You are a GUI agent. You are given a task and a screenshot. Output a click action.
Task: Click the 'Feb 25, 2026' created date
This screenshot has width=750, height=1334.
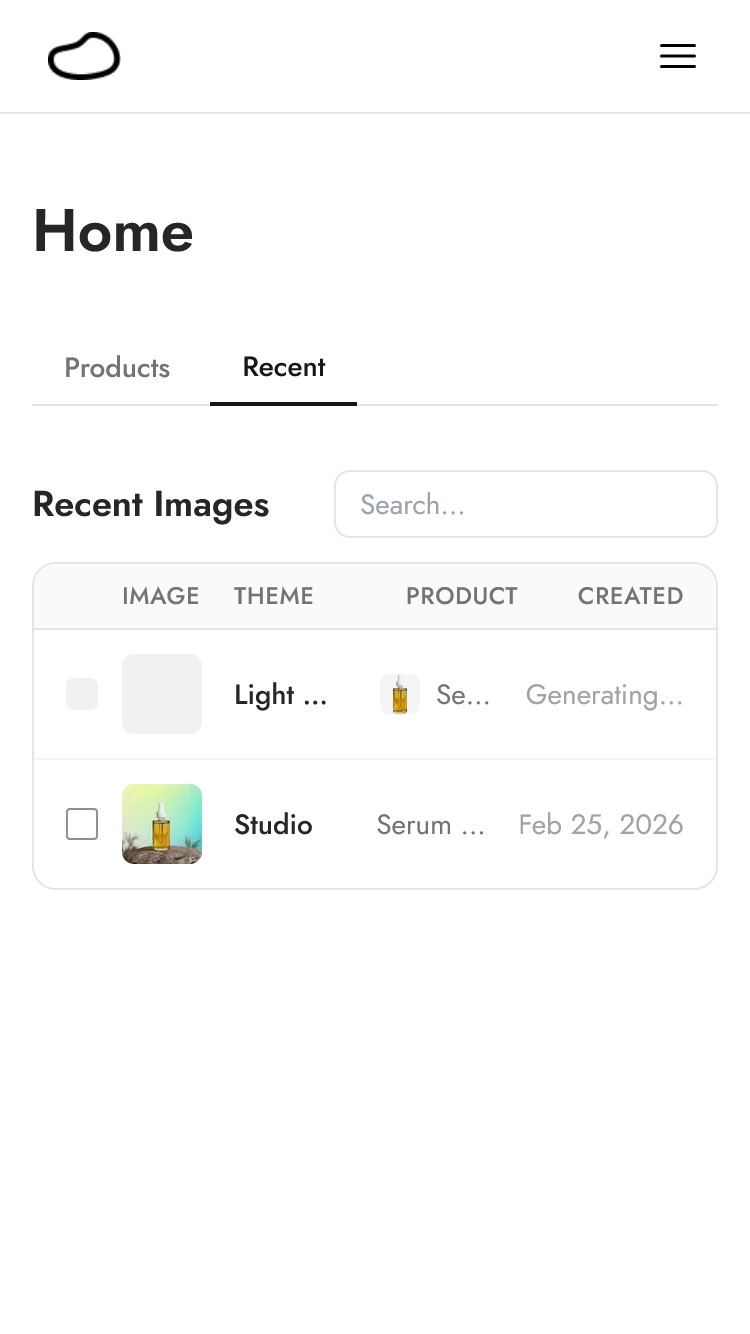click(600, 825)
